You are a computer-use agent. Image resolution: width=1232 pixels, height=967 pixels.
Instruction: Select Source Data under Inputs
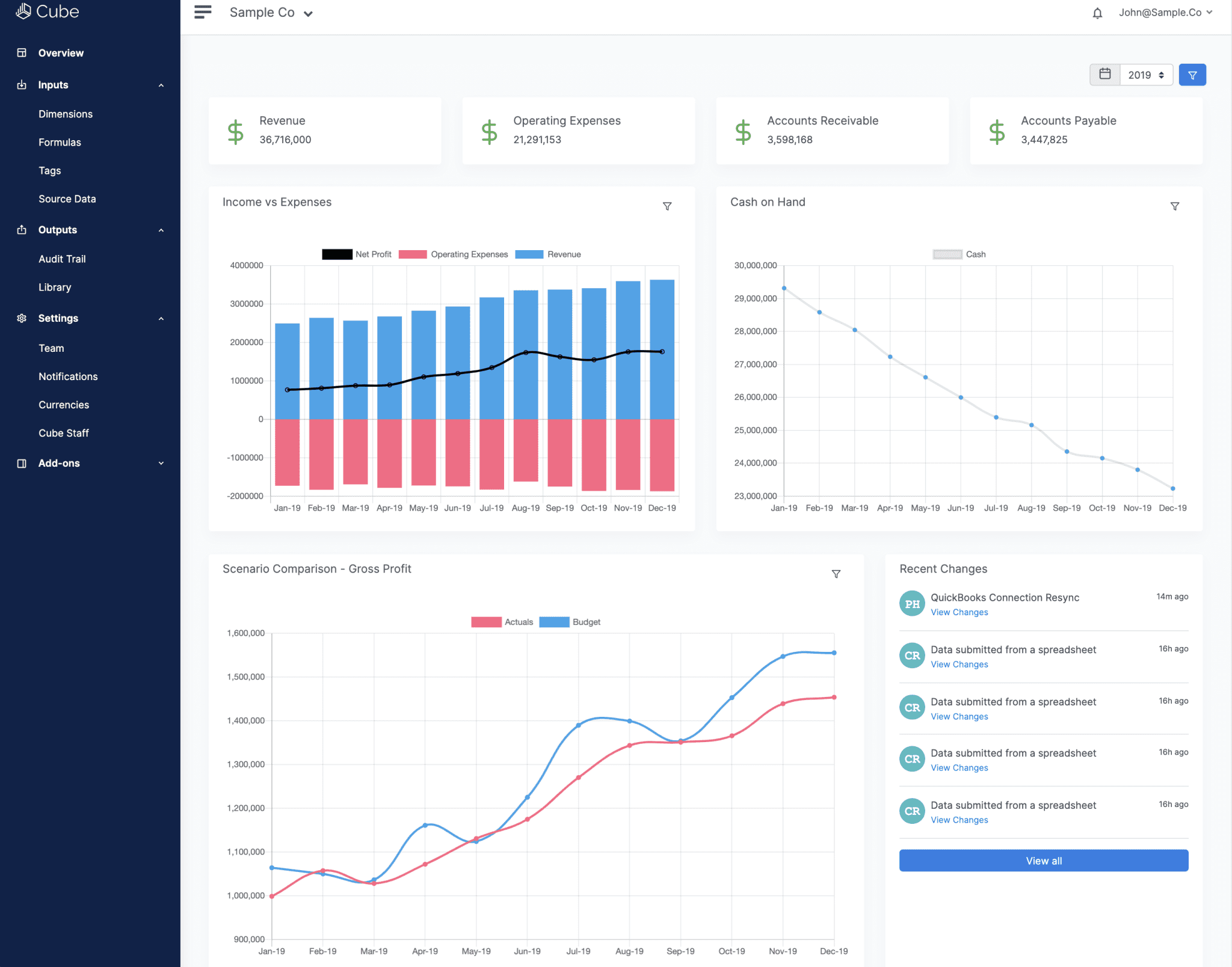click(67, 198)
